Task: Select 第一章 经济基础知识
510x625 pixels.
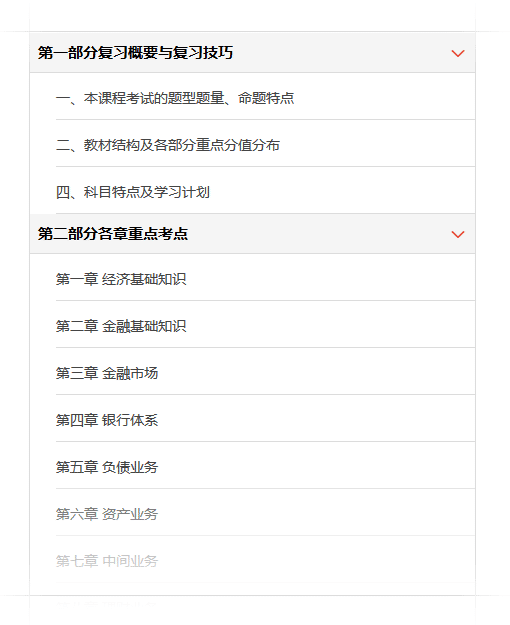Action: coord(265,279)
